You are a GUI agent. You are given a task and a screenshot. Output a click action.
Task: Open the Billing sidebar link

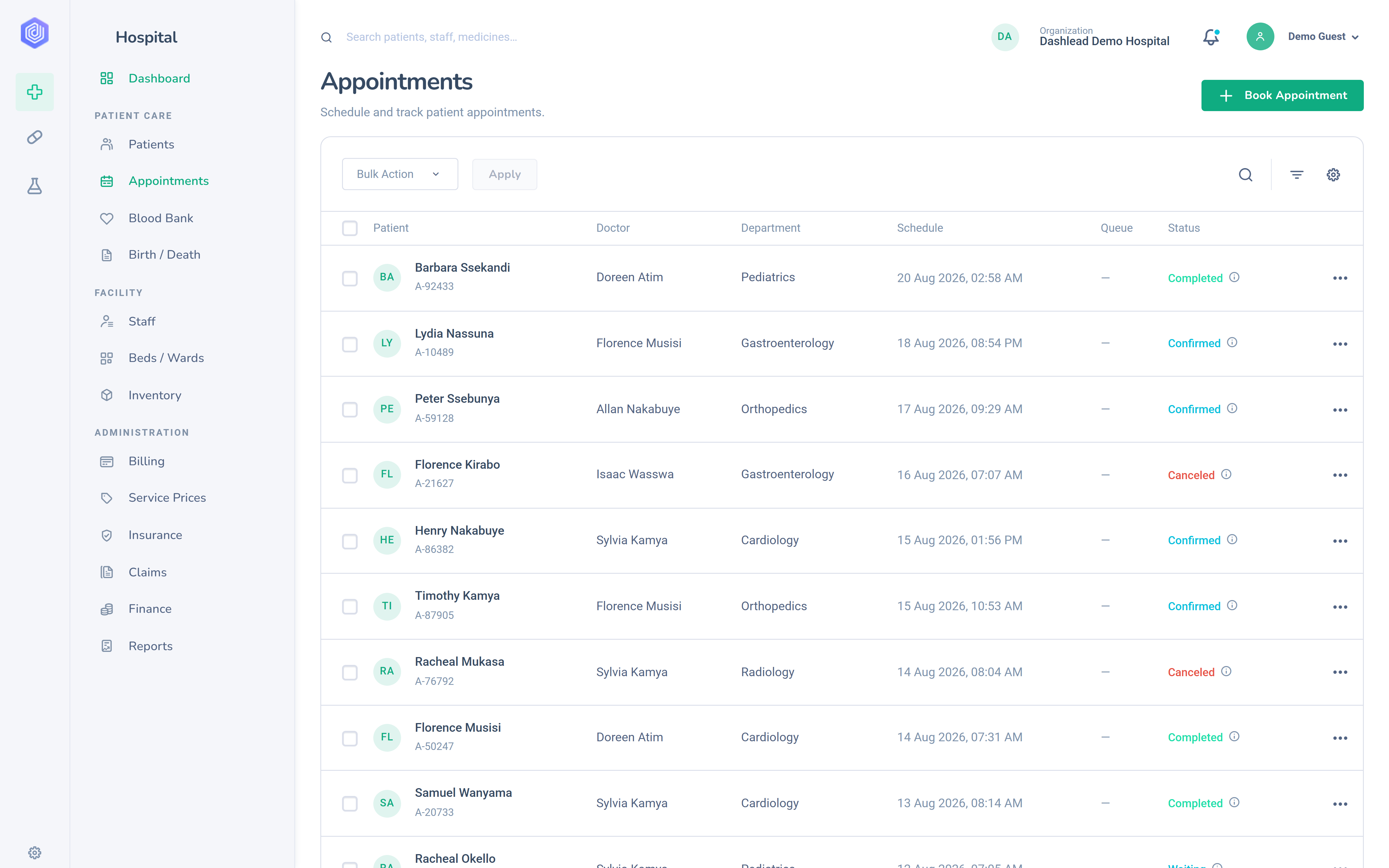pyautogui.click(x=146, y=461)
